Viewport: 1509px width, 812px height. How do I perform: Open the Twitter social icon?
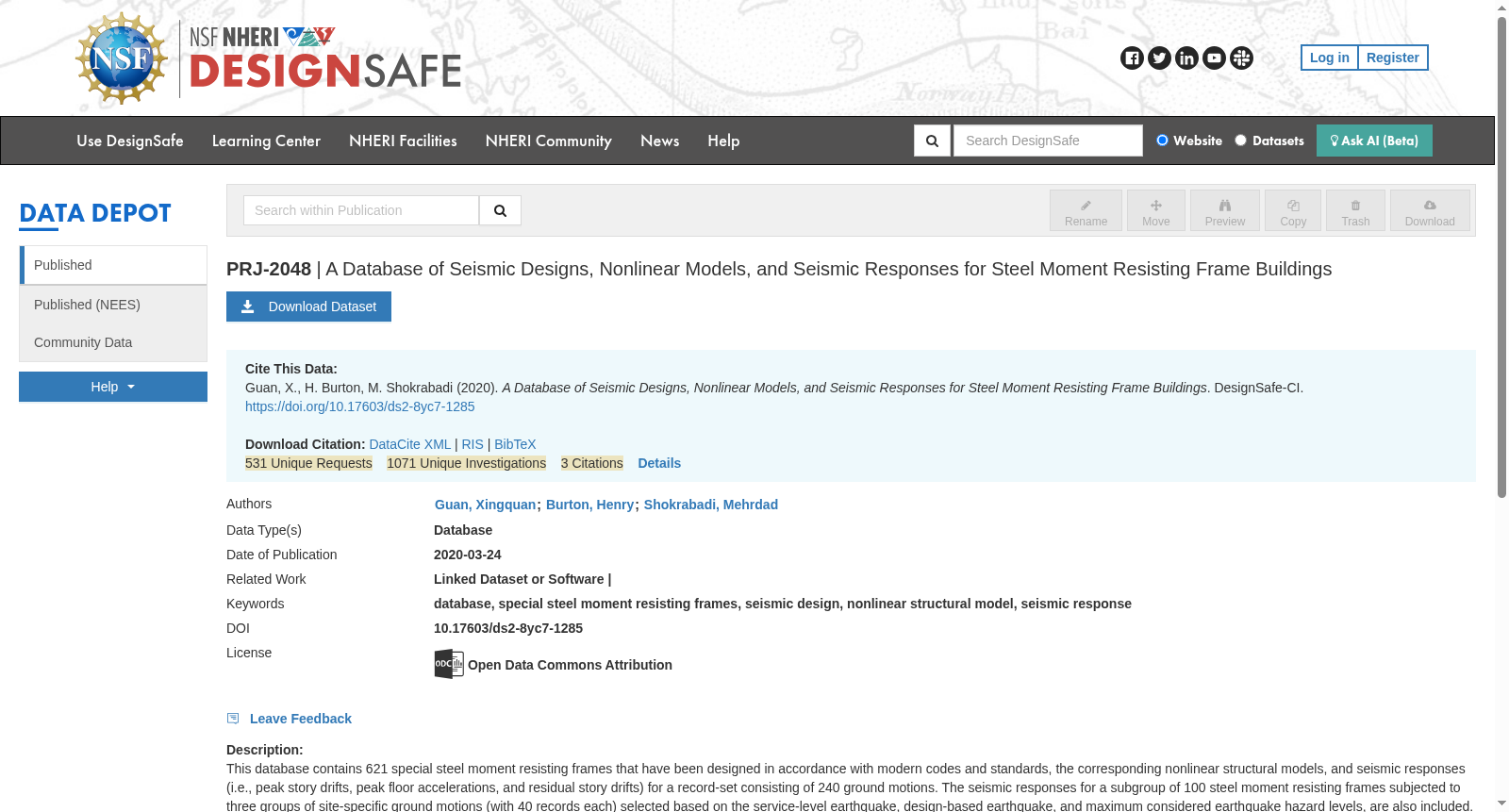(1159, 58)
